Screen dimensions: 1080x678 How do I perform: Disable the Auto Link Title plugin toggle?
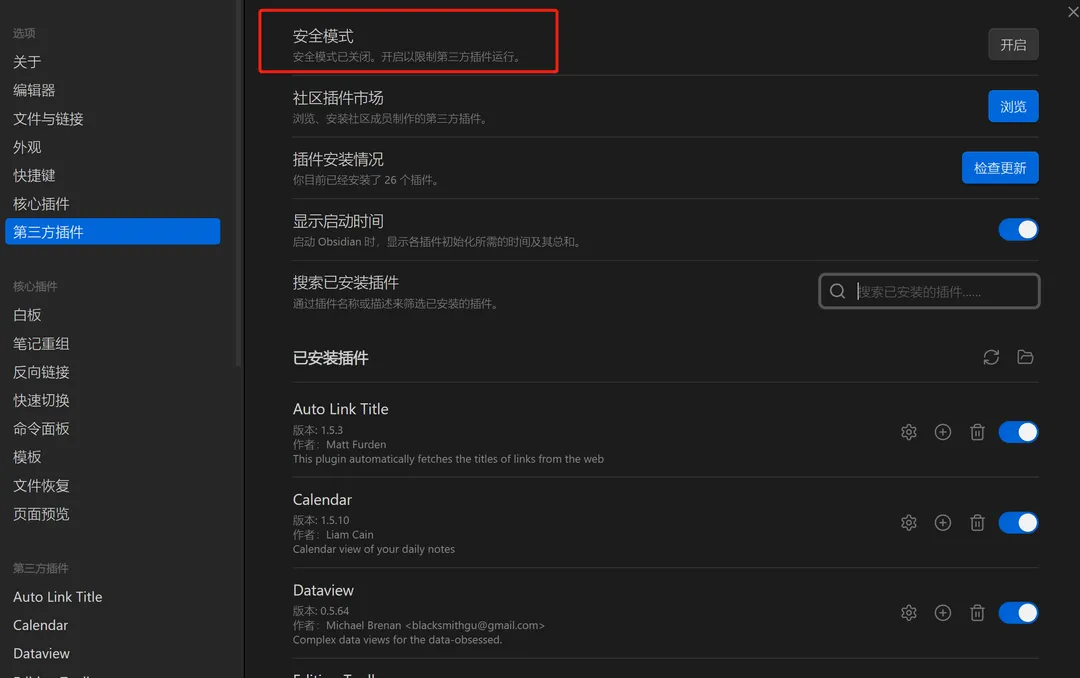(1018, 432)
